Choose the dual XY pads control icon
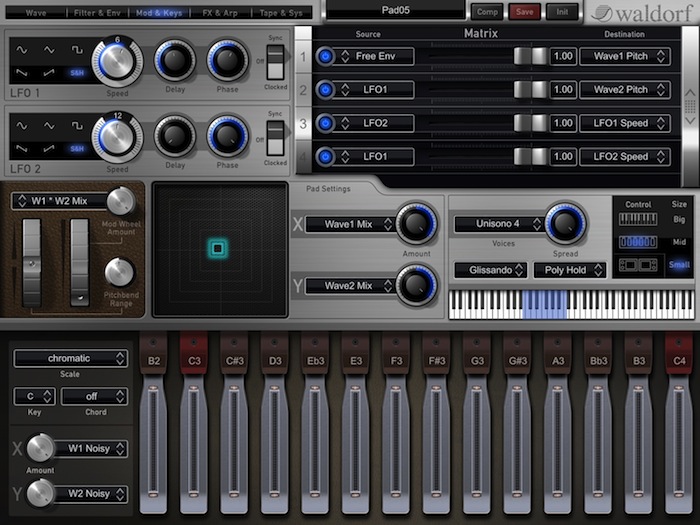The height and width of the screenshot is (525, 700). click(x=638, y=266)
